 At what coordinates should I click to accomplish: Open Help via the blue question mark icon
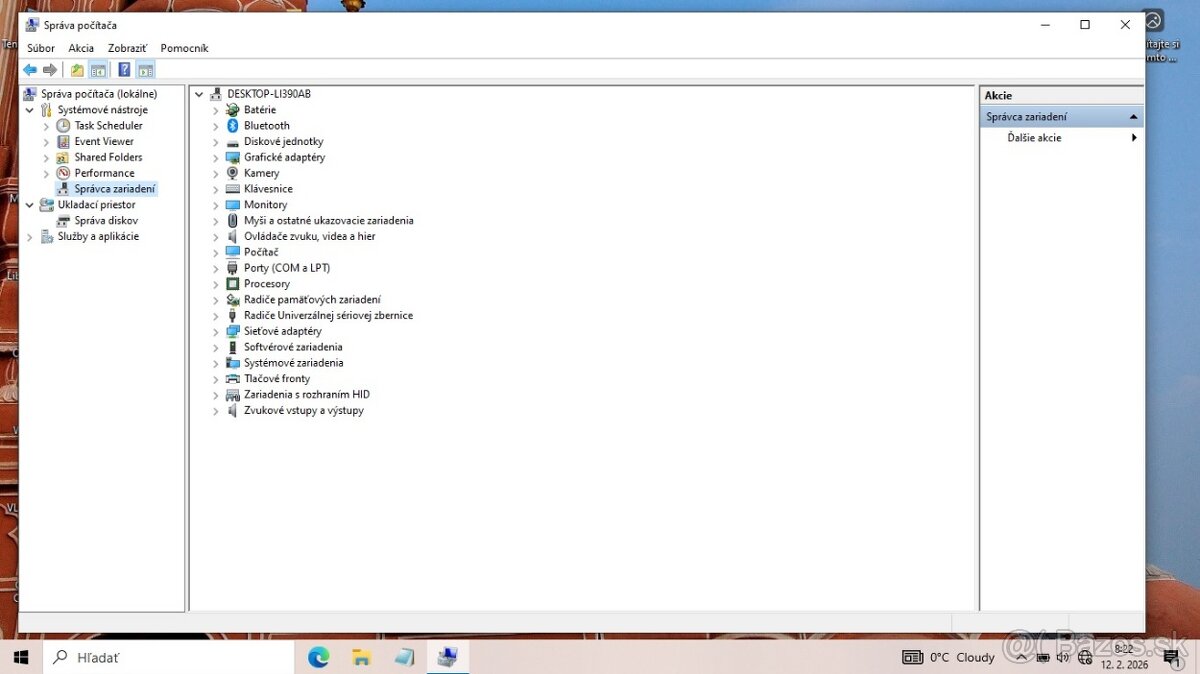coord(123,69)
